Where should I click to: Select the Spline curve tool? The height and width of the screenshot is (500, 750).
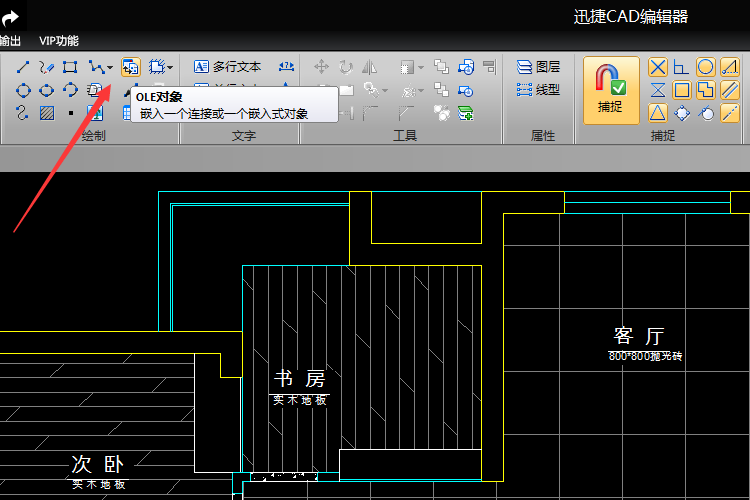(x=22, y=113)
